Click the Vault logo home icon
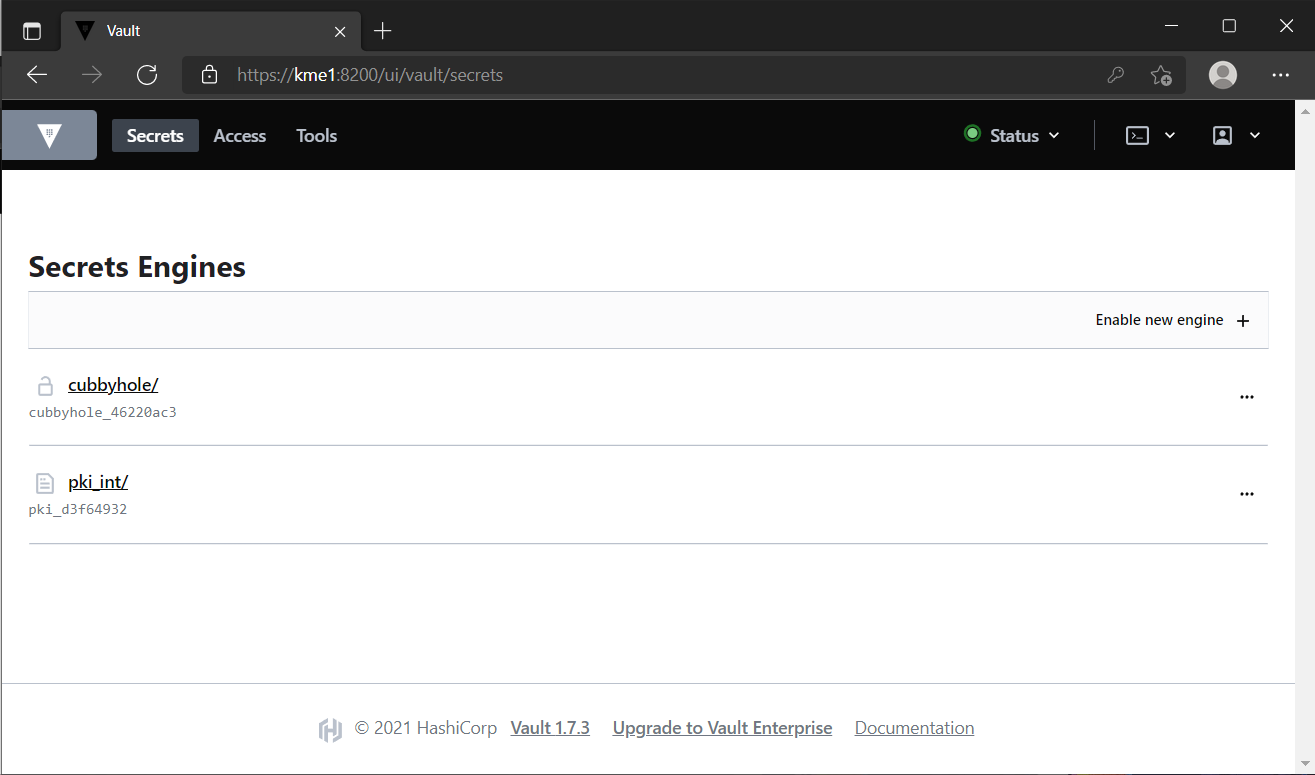Screen dimensions: 1315x775 [49, 135]
